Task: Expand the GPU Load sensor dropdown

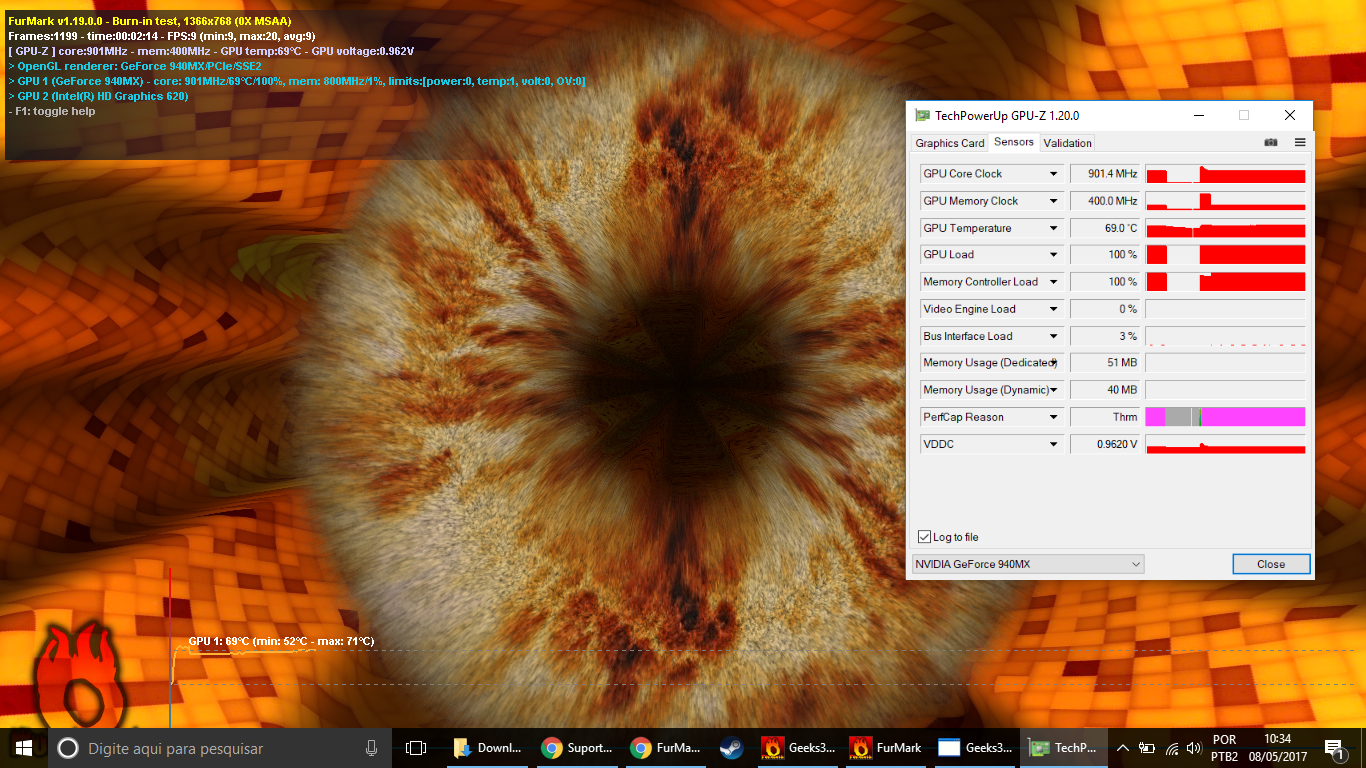Action: coord(1053,255)
